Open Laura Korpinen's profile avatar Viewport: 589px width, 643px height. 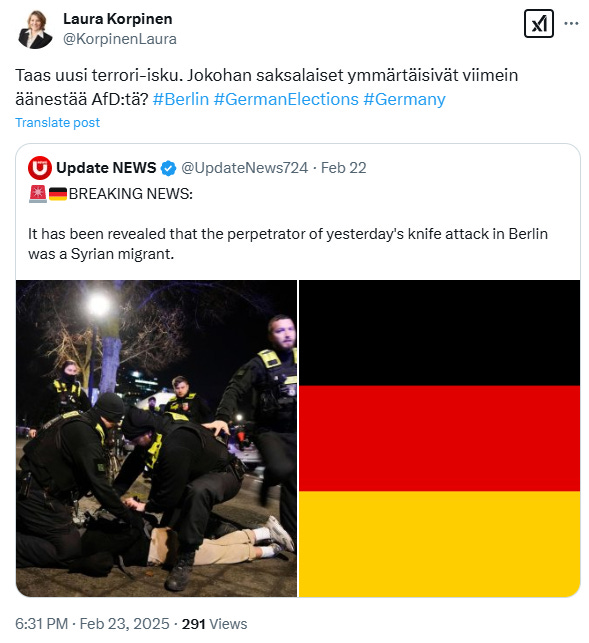[35, 30]
